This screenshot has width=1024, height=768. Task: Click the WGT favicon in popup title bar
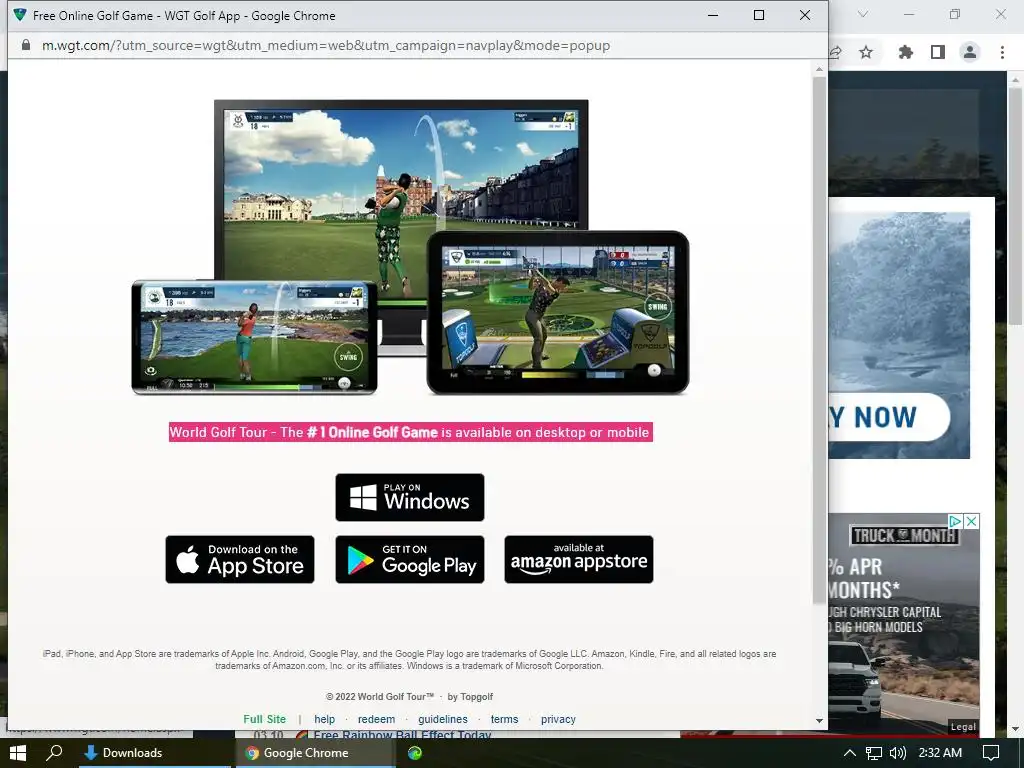click(x=20, y=15)
